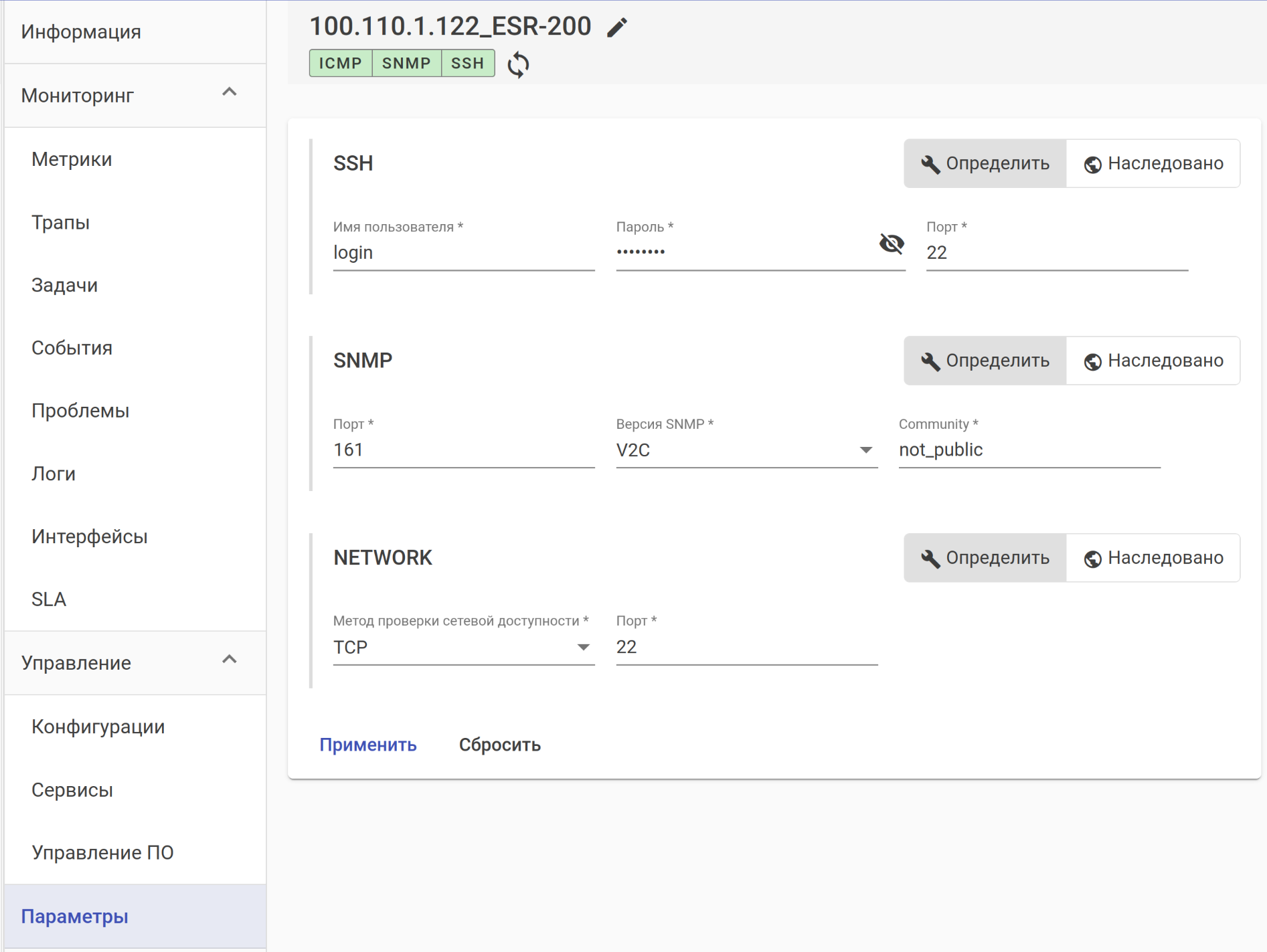1267x952 pixels.
Task: Collapse the 'Мониторинг' sidebar section
Action: coord(230,92)
